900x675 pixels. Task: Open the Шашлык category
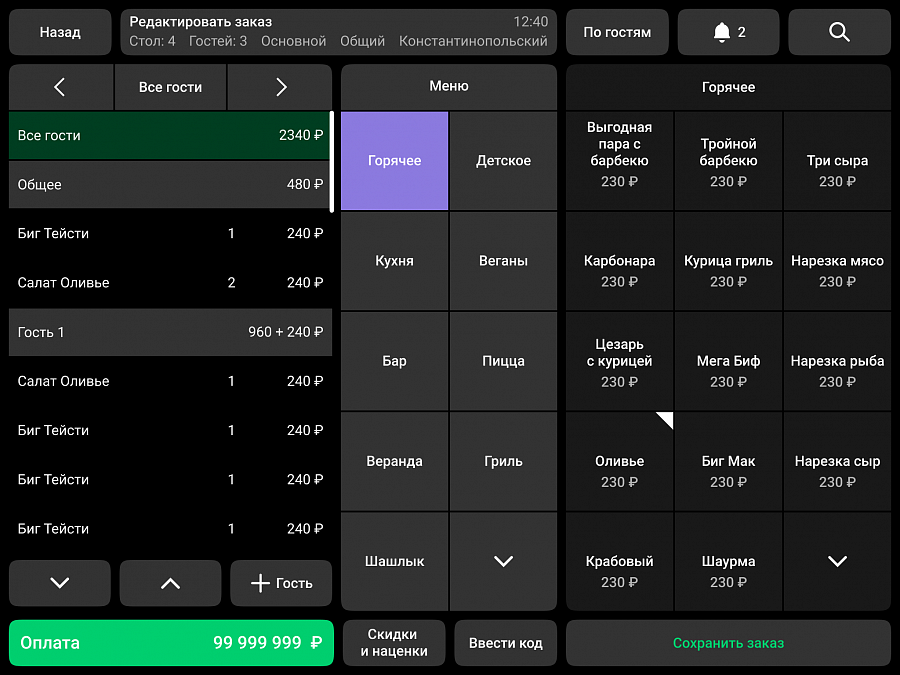pos(394,561)
